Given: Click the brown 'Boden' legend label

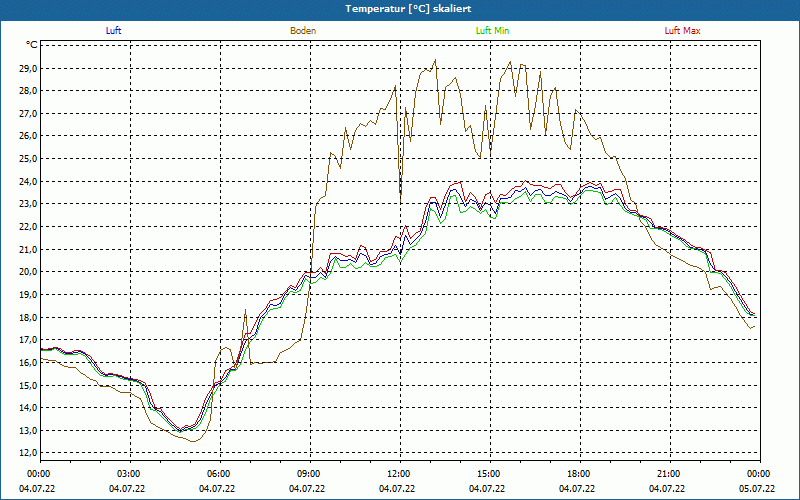Looking at the screenshot, I should coord(303,31).
